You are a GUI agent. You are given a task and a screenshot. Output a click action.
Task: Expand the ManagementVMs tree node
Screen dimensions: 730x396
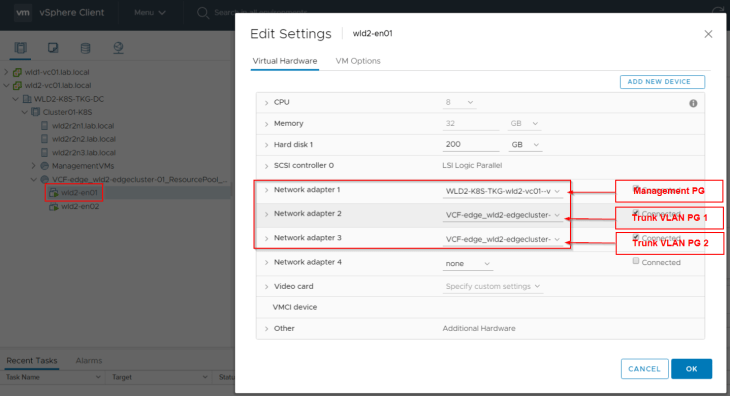pos(34,166)
